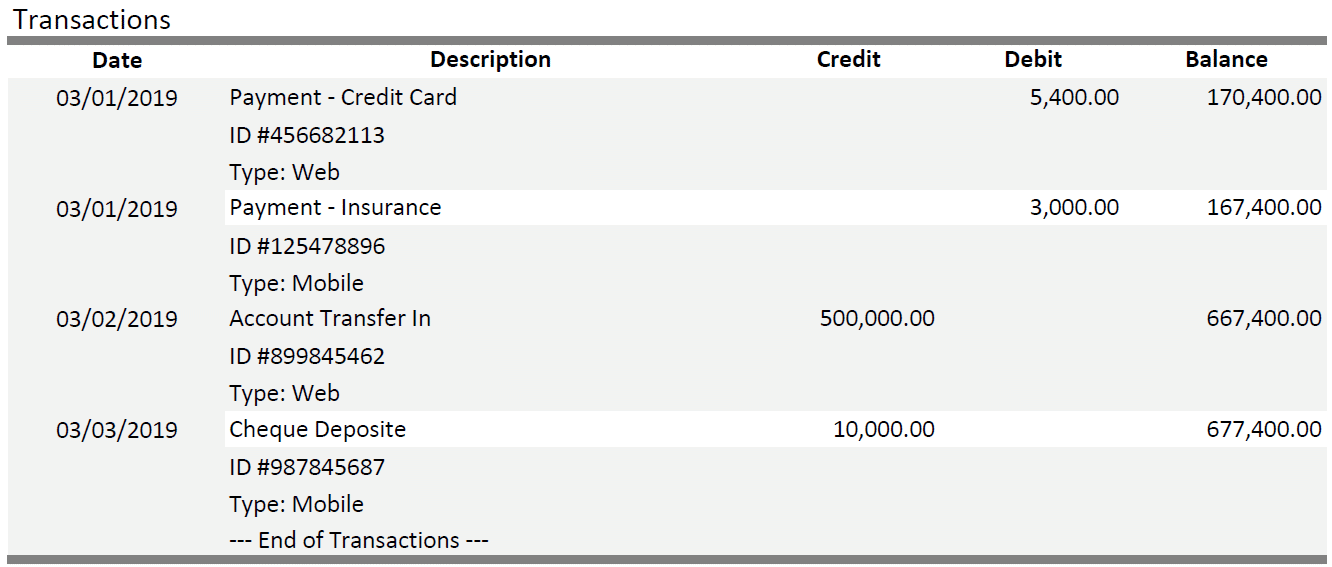Click the 500,000.00 credit amount

pyautogui.click(x=877, y=319)
